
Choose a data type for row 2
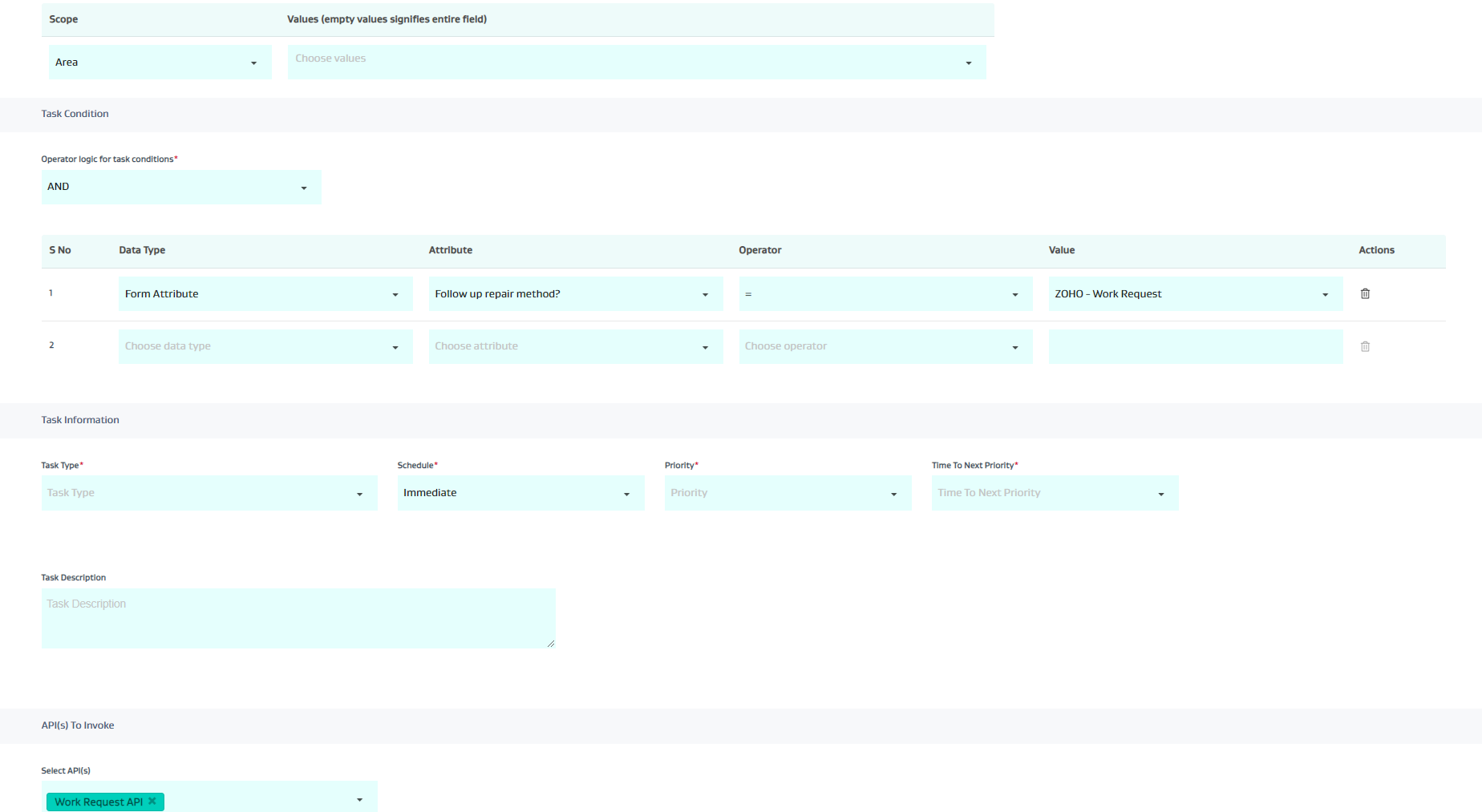[265, 346]
